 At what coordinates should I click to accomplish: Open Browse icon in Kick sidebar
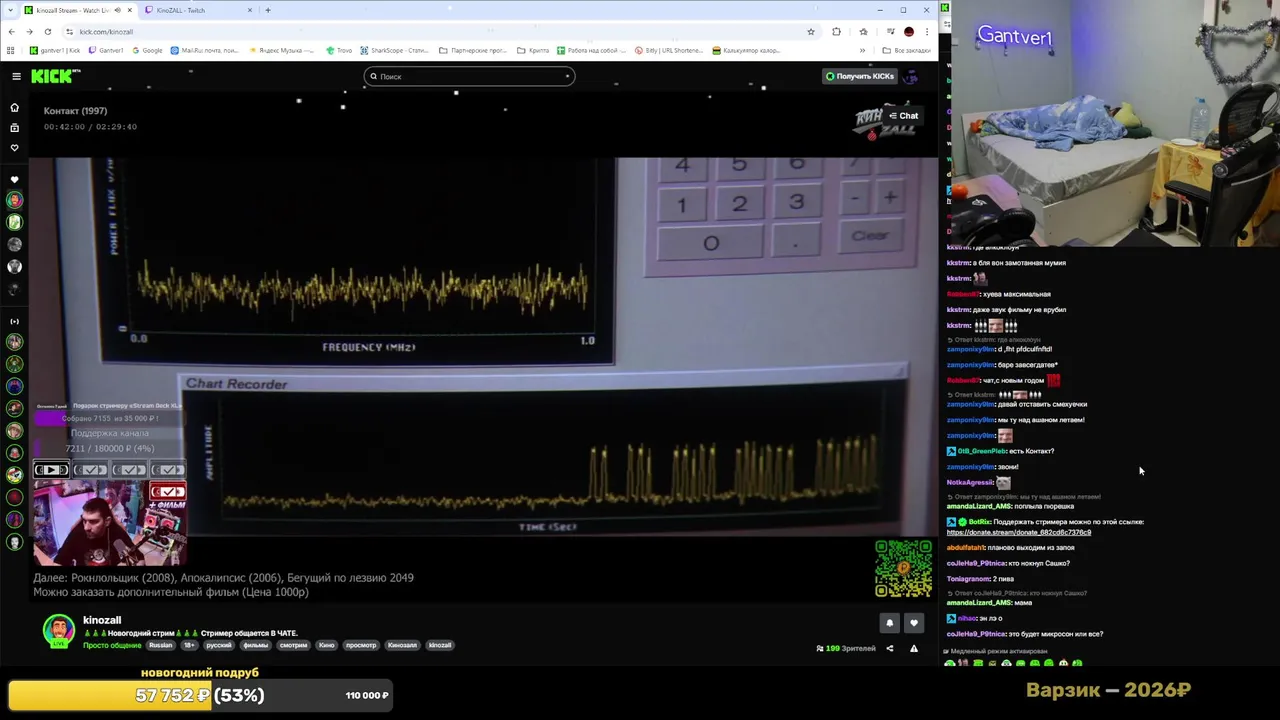(x=14, y=128)
